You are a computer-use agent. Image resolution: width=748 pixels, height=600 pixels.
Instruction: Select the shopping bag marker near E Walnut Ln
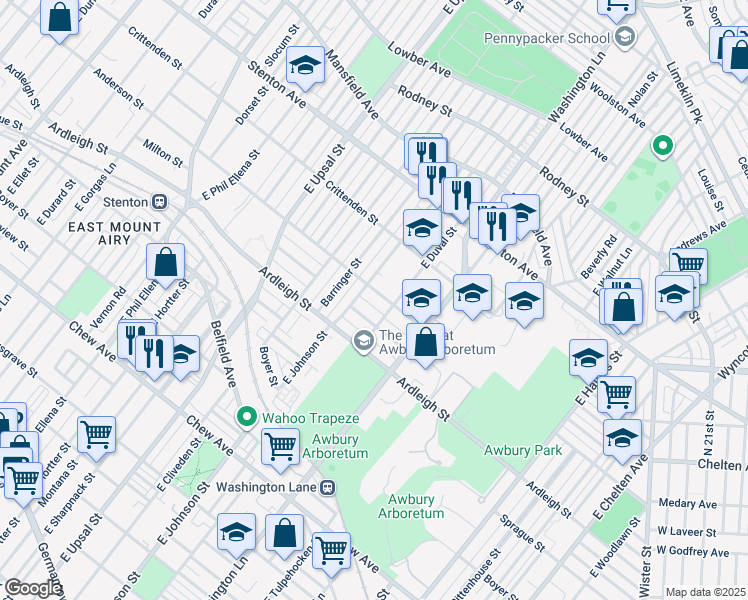coord(623,310)
